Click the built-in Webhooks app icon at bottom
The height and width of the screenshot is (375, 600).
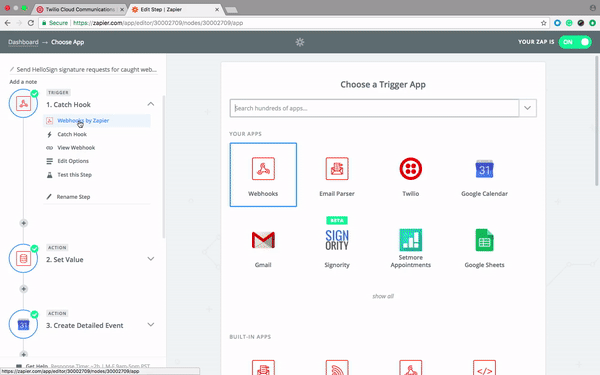click(411, 368)
